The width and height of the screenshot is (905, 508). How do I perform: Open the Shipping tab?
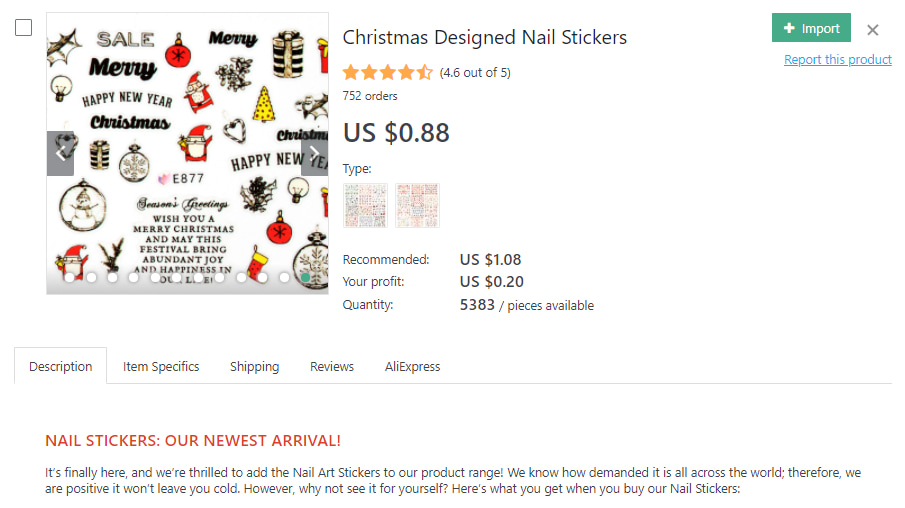[x=254, y=366]
